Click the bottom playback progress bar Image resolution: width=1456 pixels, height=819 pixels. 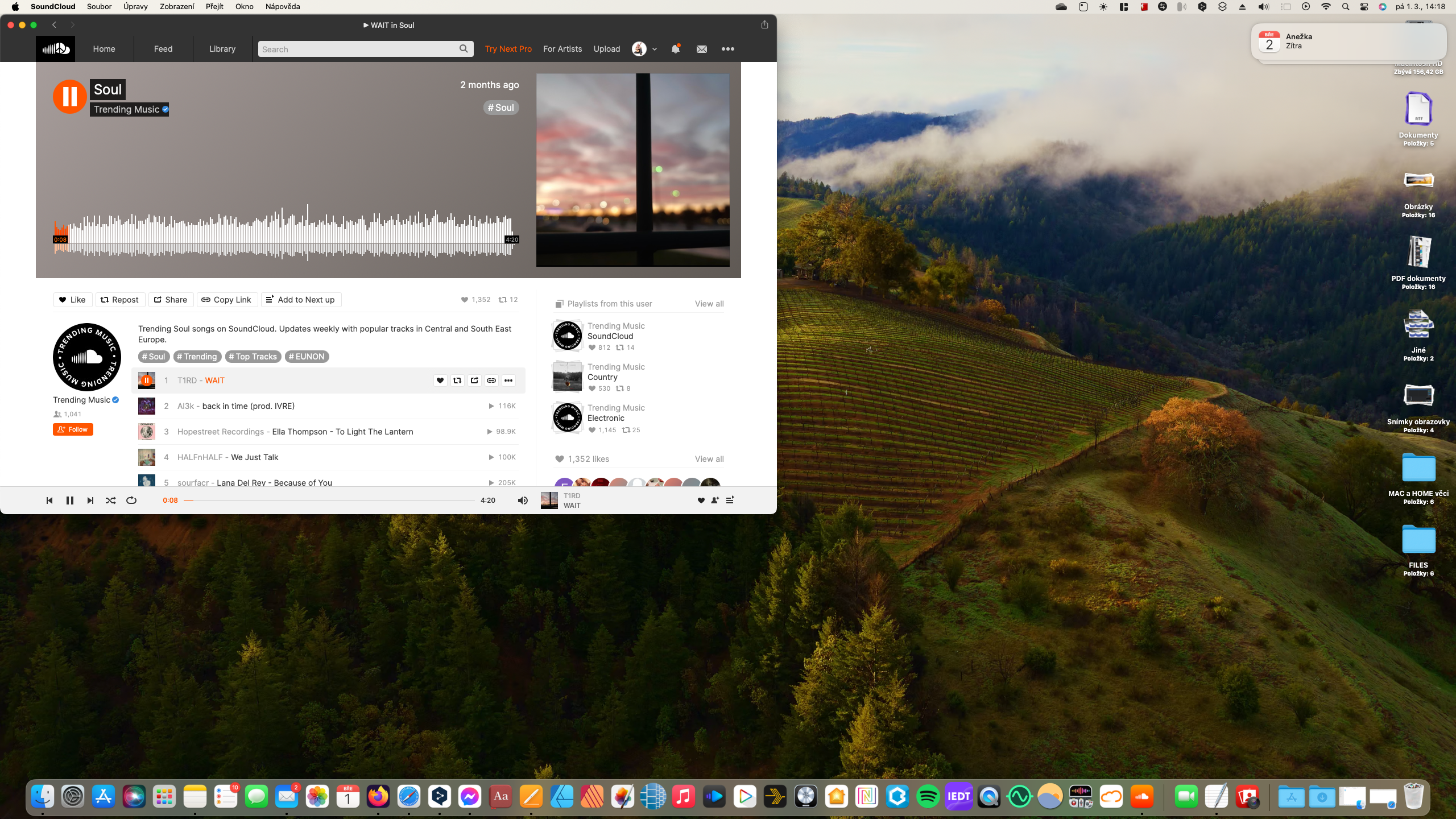click(x=330, y=500)
